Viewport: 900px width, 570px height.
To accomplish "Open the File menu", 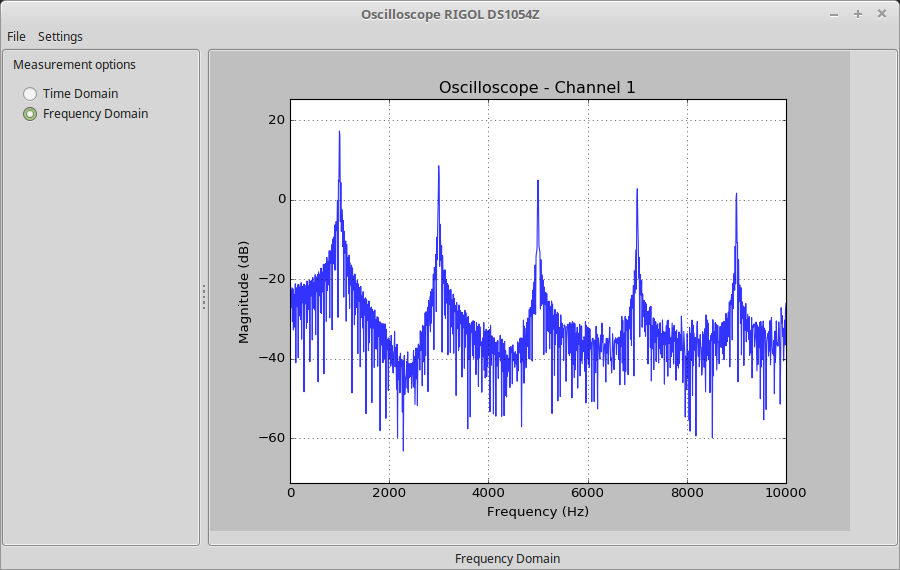I will [x=16, y=37].
